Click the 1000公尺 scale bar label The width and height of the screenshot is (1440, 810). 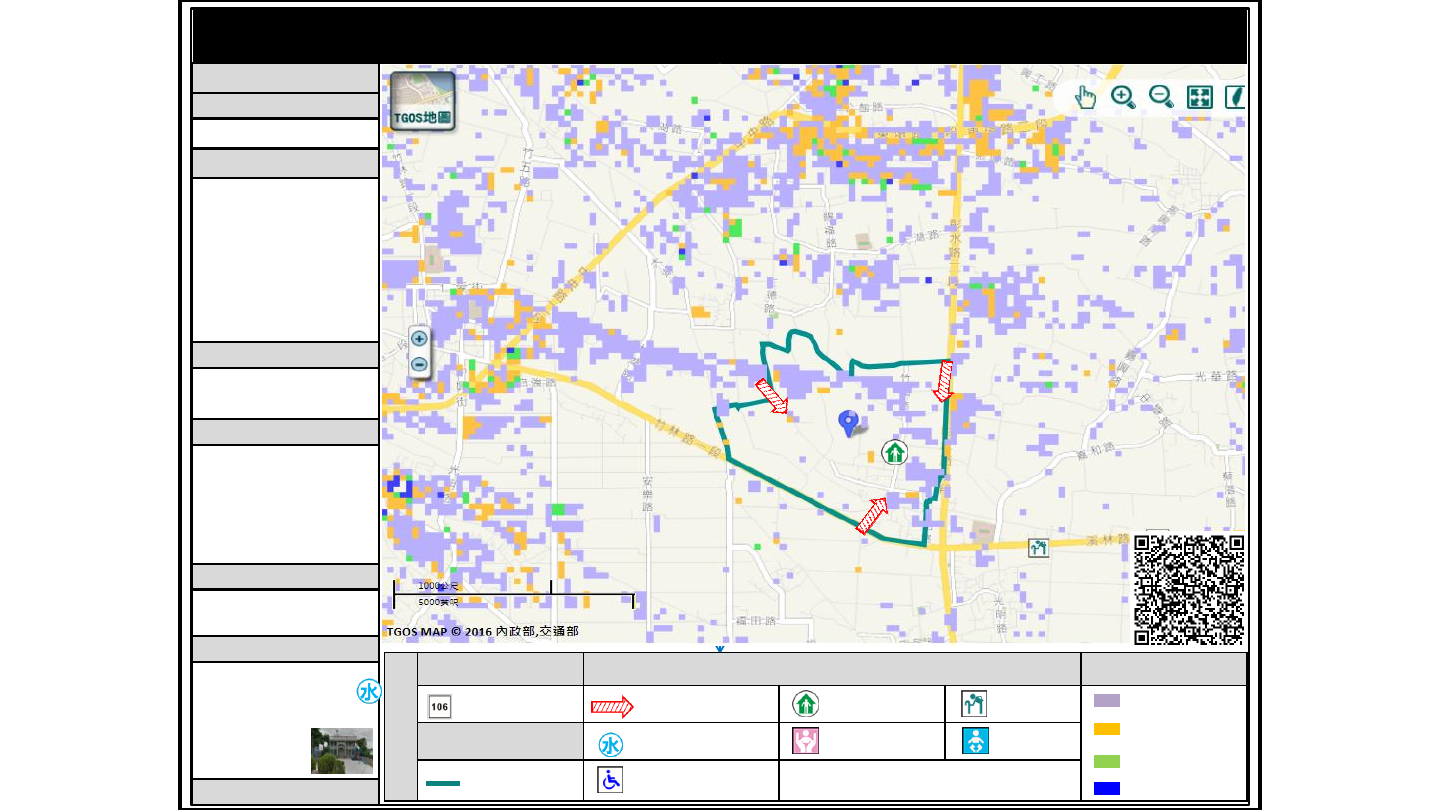tap(438, 586)
